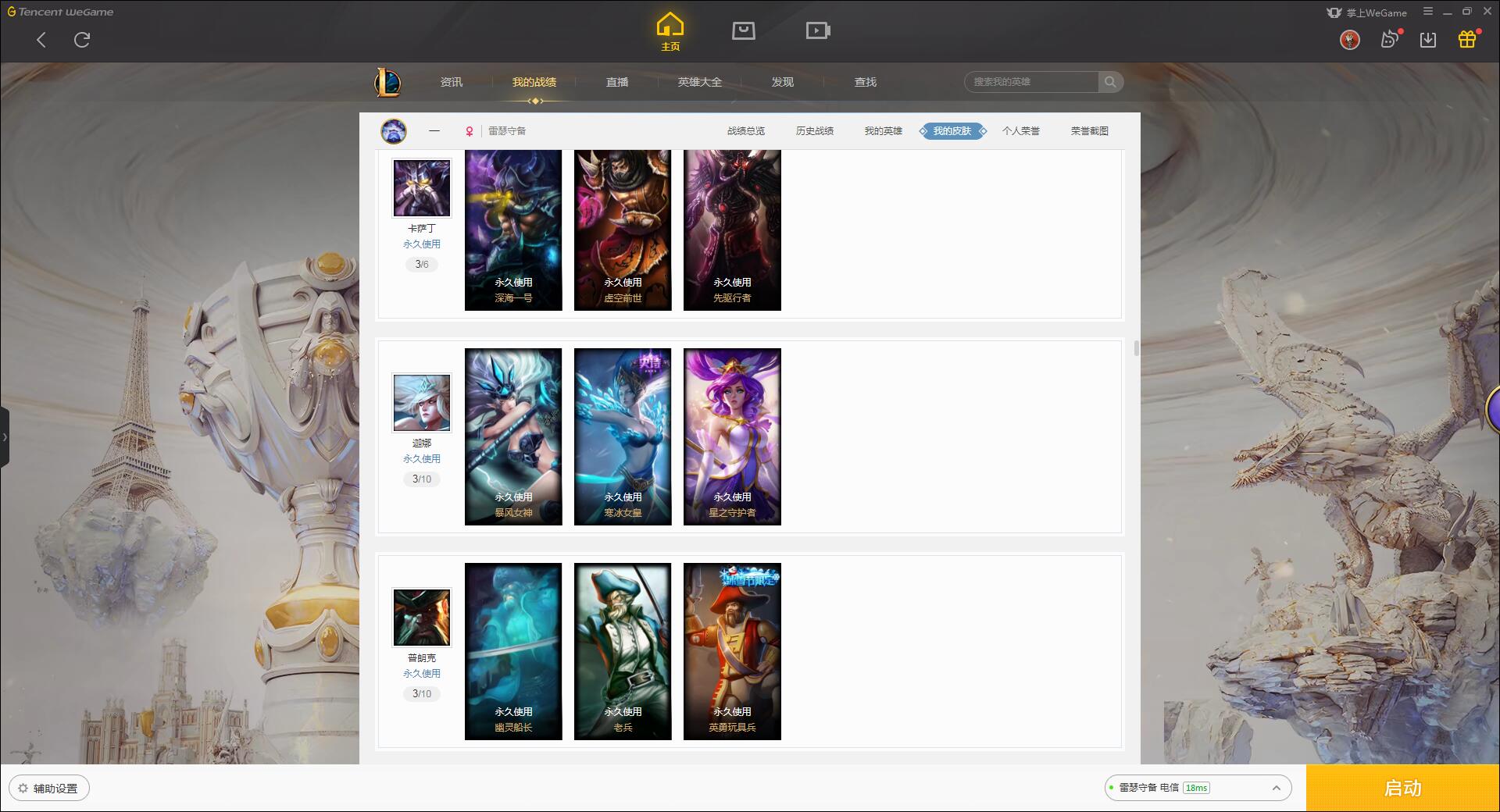Open the gift box icon
Screen dimensions: 1500x812
(1467, 39)
